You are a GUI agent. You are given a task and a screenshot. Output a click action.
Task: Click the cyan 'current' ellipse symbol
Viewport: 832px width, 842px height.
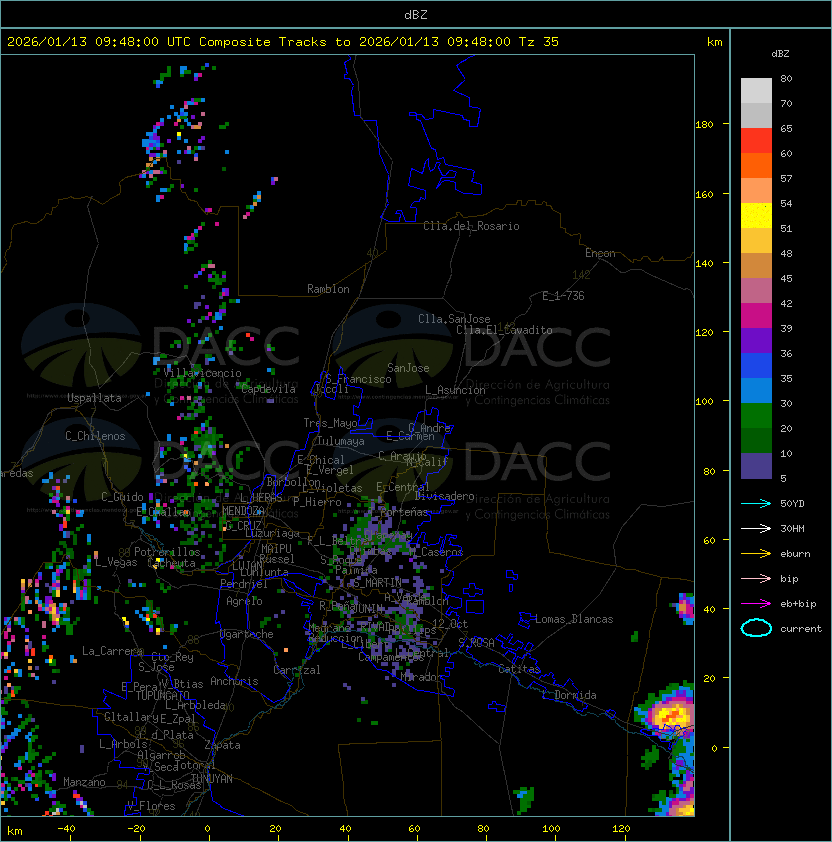click(756, 628)
